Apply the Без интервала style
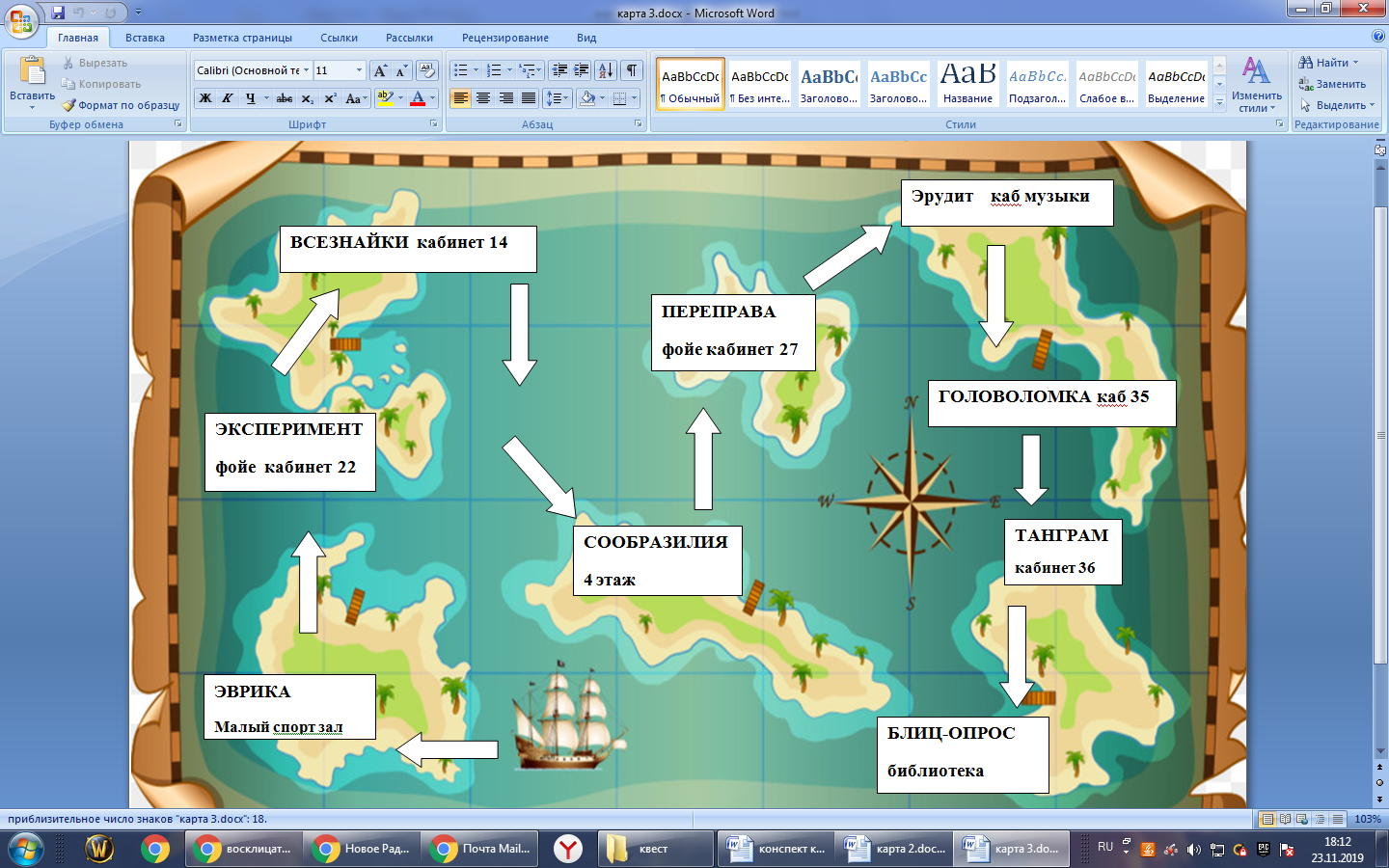Viewport: 1389px width, 868px height. click(x=760, y=85)
